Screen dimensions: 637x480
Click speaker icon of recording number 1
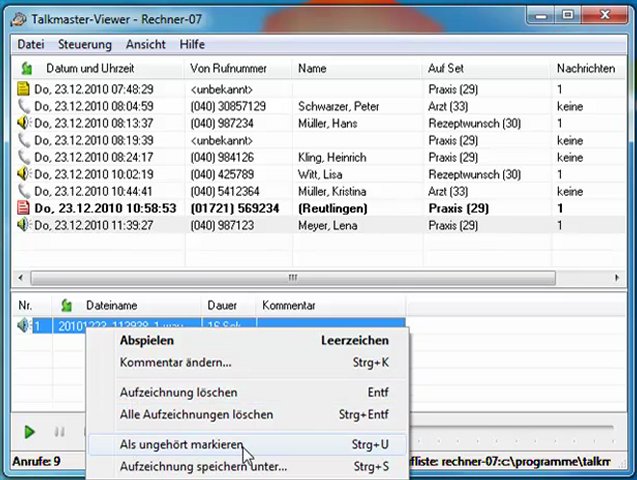(24, 325)
